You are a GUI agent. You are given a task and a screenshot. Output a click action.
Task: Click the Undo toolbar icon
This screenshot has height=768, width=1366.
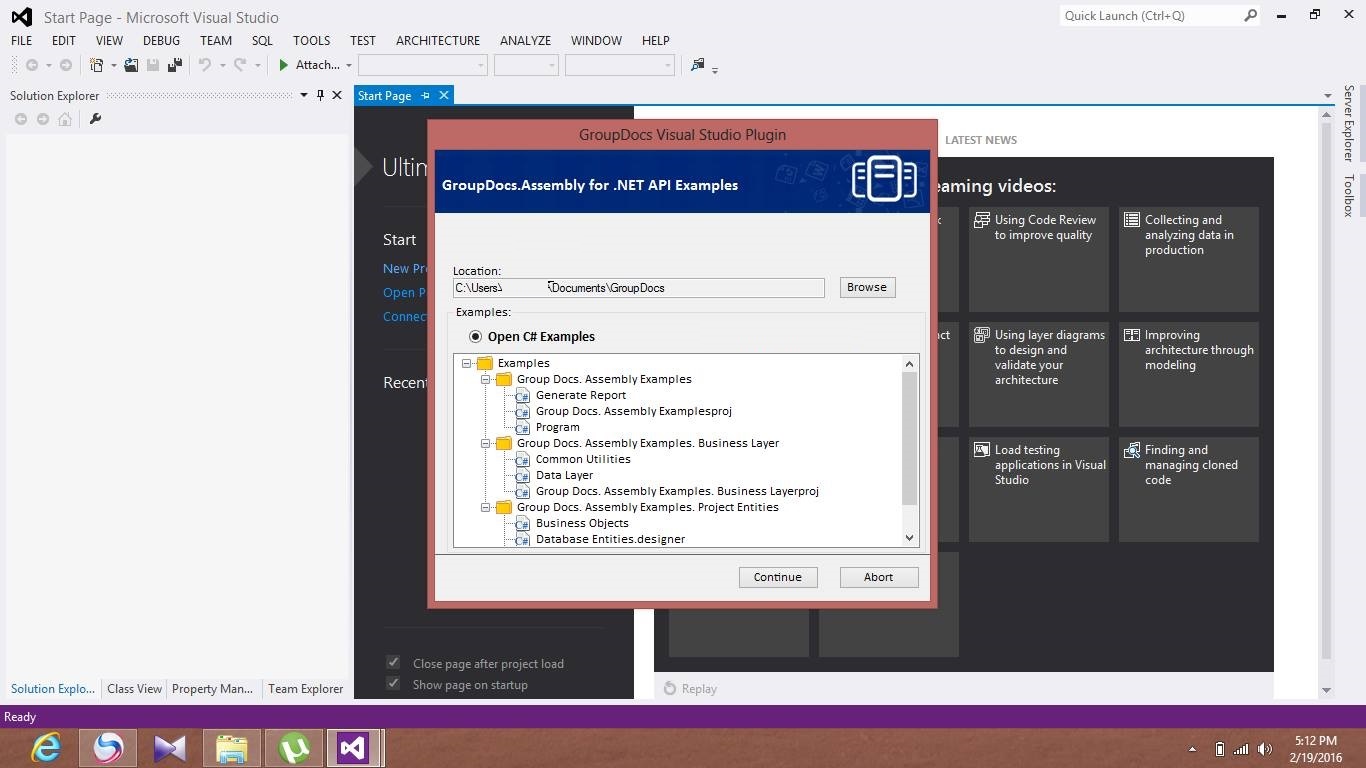(x=205, y=65)
